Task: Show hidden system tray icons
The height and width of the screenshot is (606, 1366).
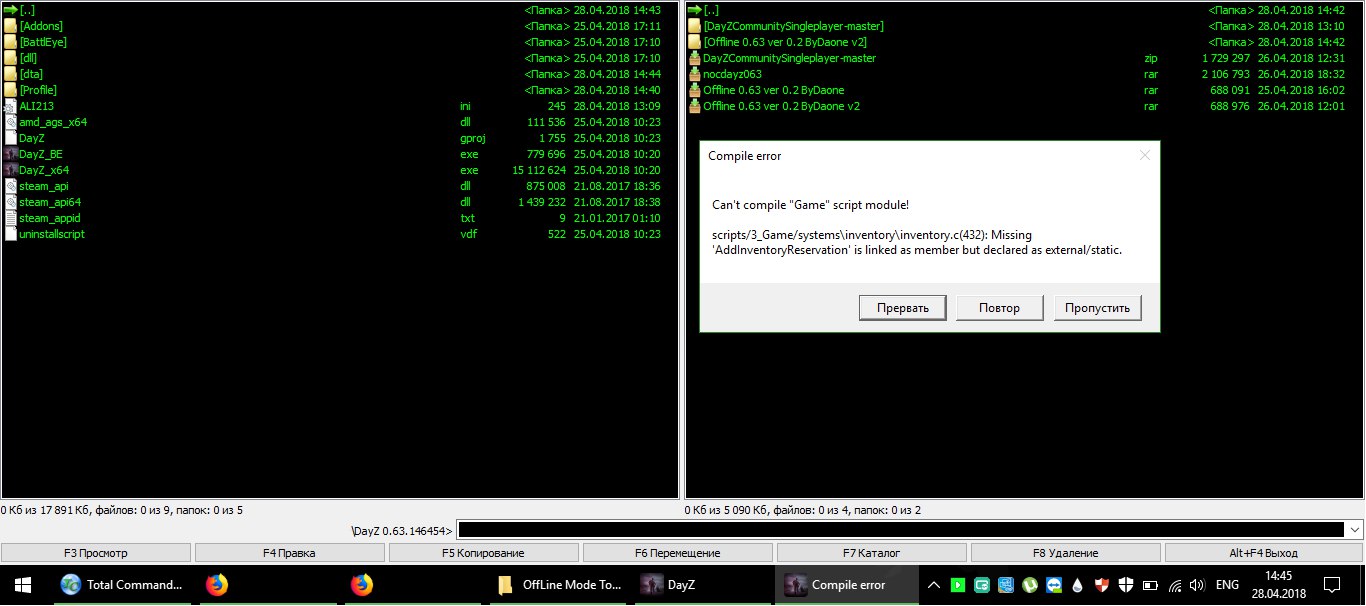Action: click(934, 585)
